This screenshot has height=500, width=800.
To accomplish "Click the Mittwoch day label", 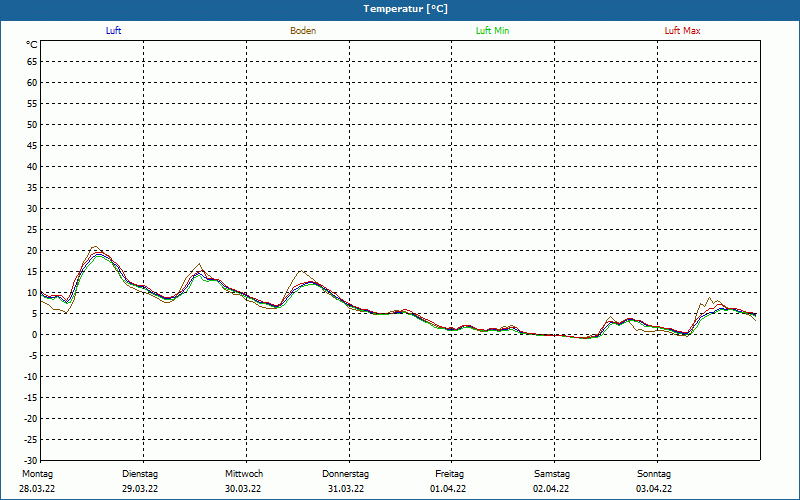I will (244, 474).
